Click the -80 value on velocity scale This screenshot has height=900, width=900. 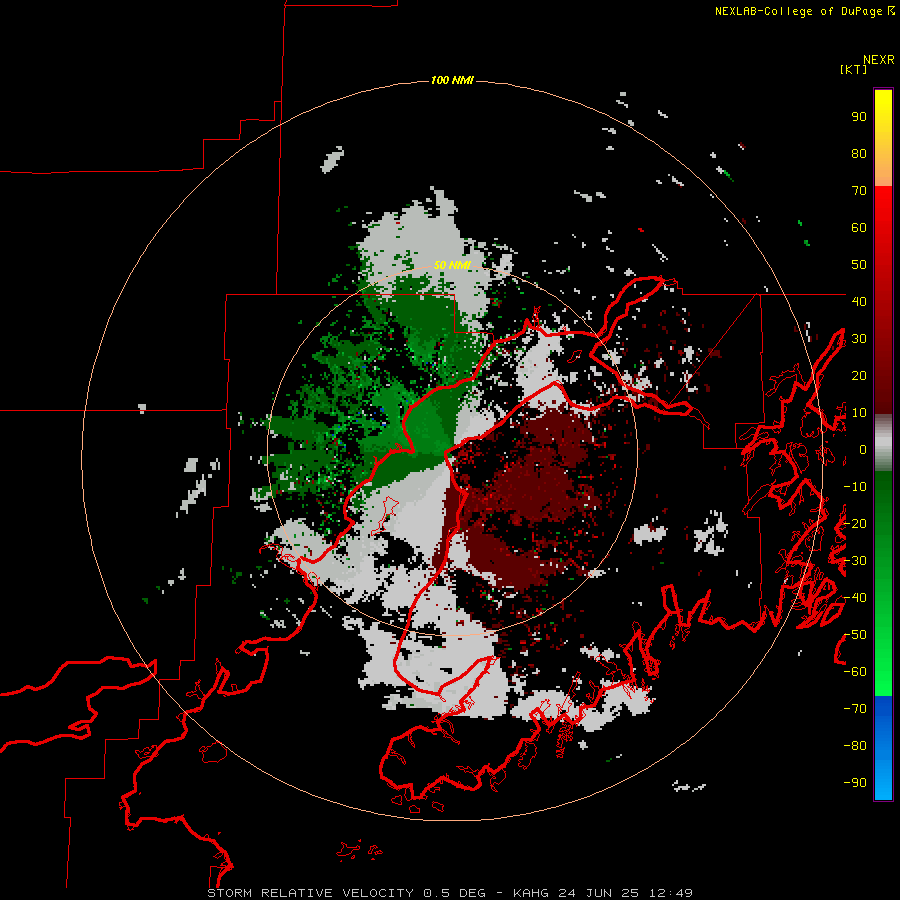click(855, 746)
